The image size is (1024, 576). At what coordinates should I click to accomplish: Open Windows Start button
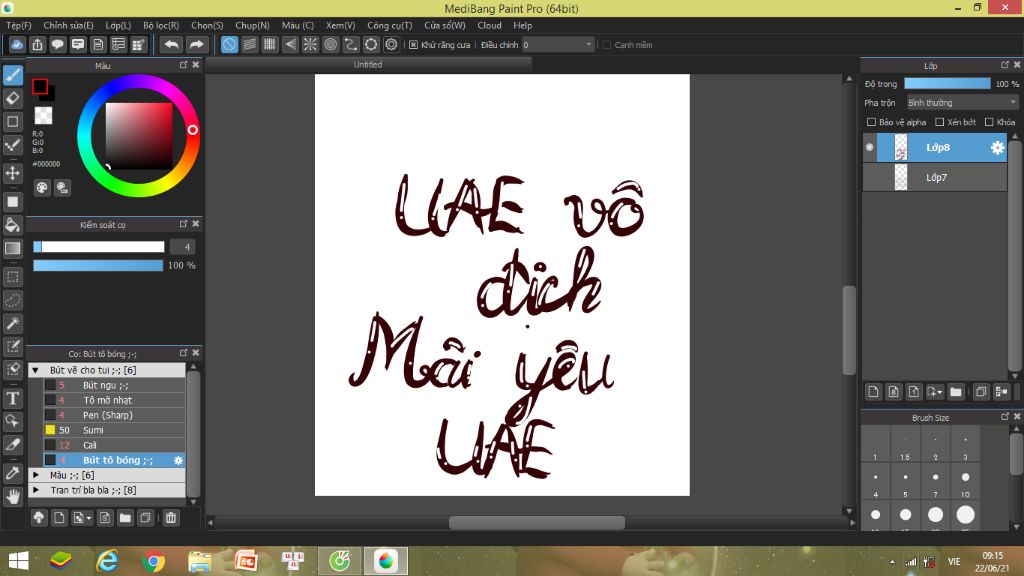click(x=18, y=561)
